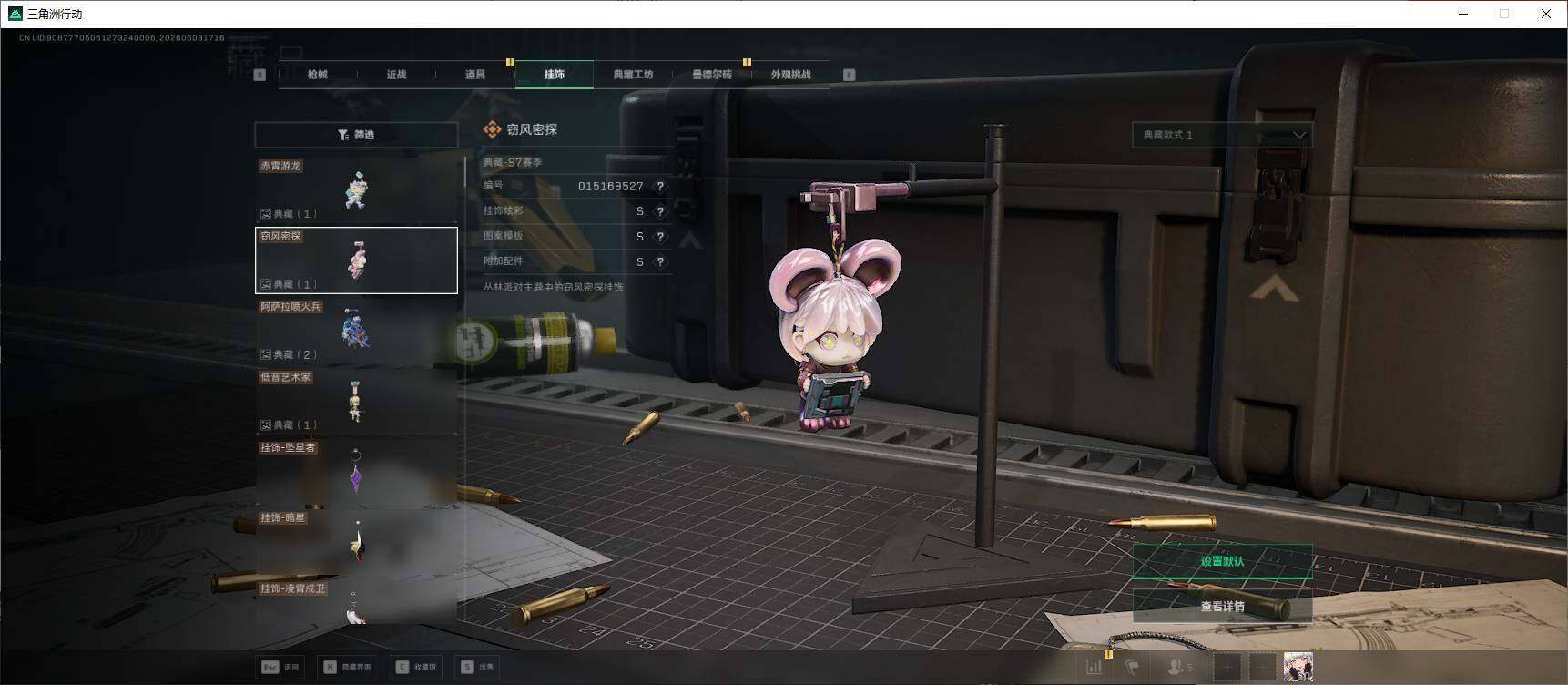The image size is (1568, 685).
Task: Select the 挂饰-暗星 charm item
Action: 356,542
